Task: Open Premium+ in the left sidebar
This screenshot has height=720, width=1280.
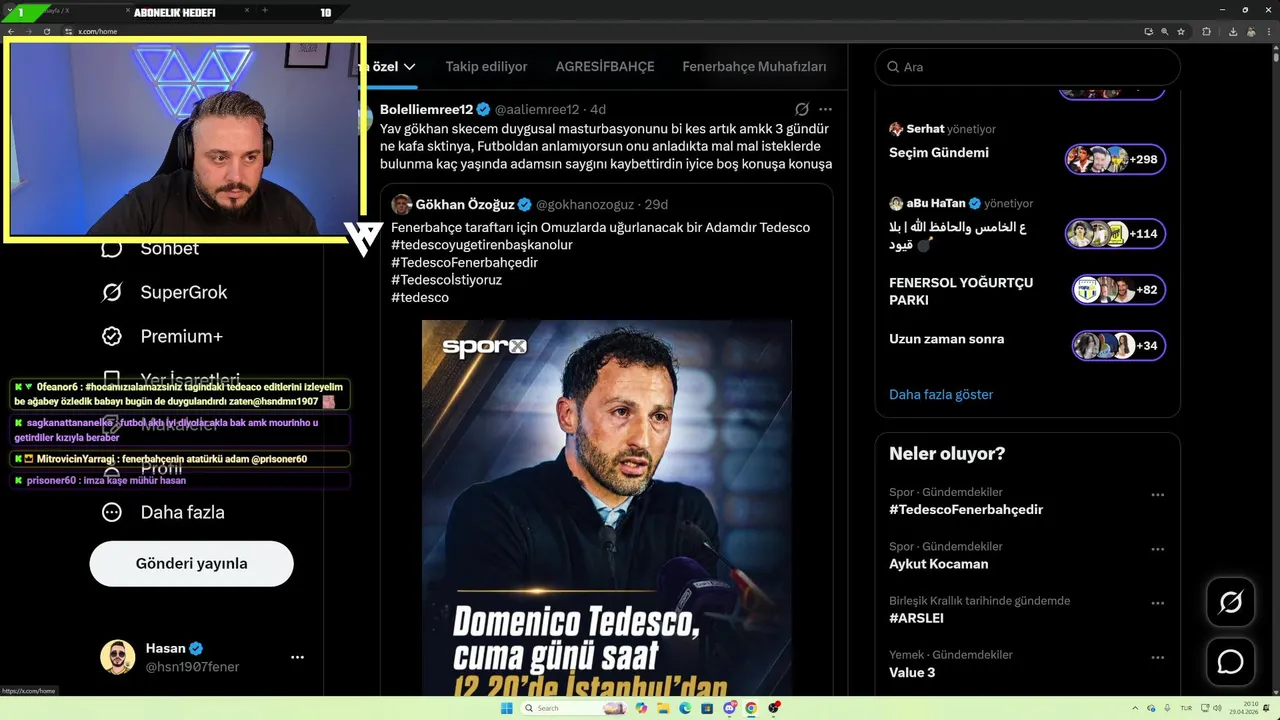Action: click(162, 336)
